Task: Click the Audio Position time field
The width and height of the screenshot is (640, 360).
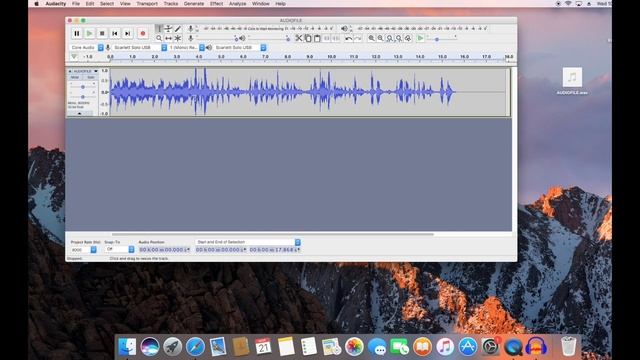Action: (164, 249)
